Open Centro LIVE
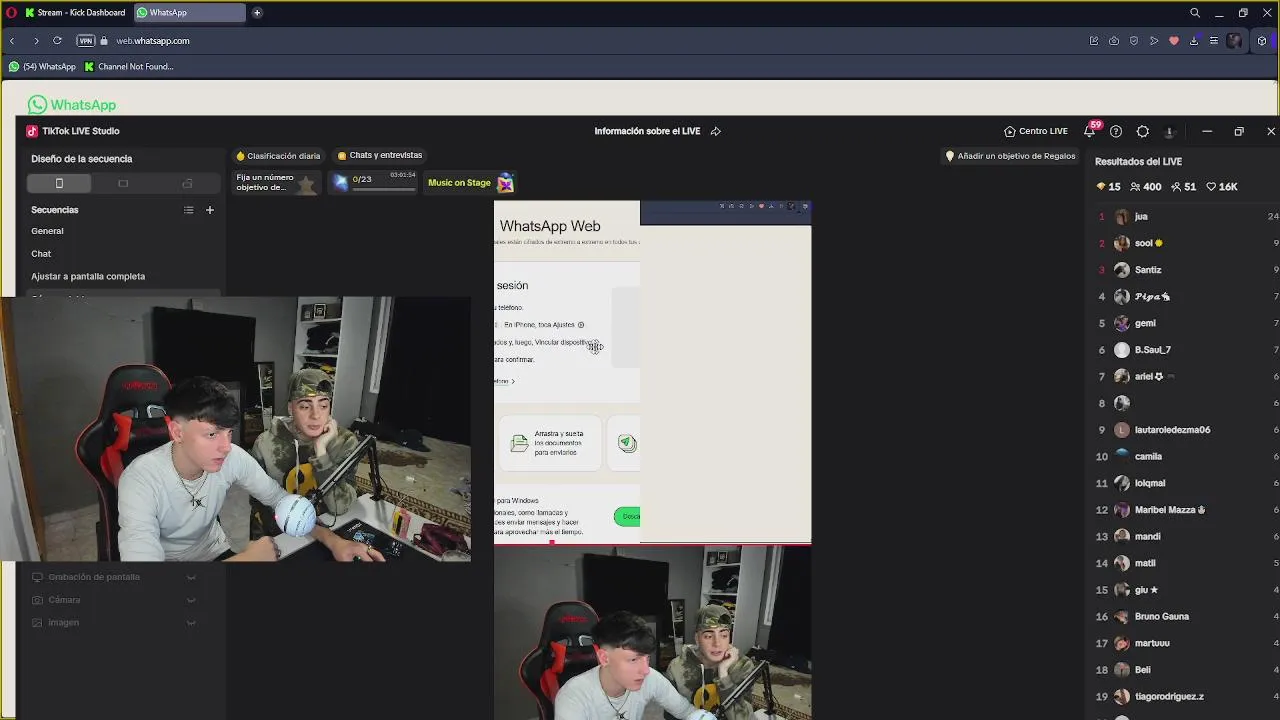The height and width of the screenshot is (720, 1280). 1036,131
